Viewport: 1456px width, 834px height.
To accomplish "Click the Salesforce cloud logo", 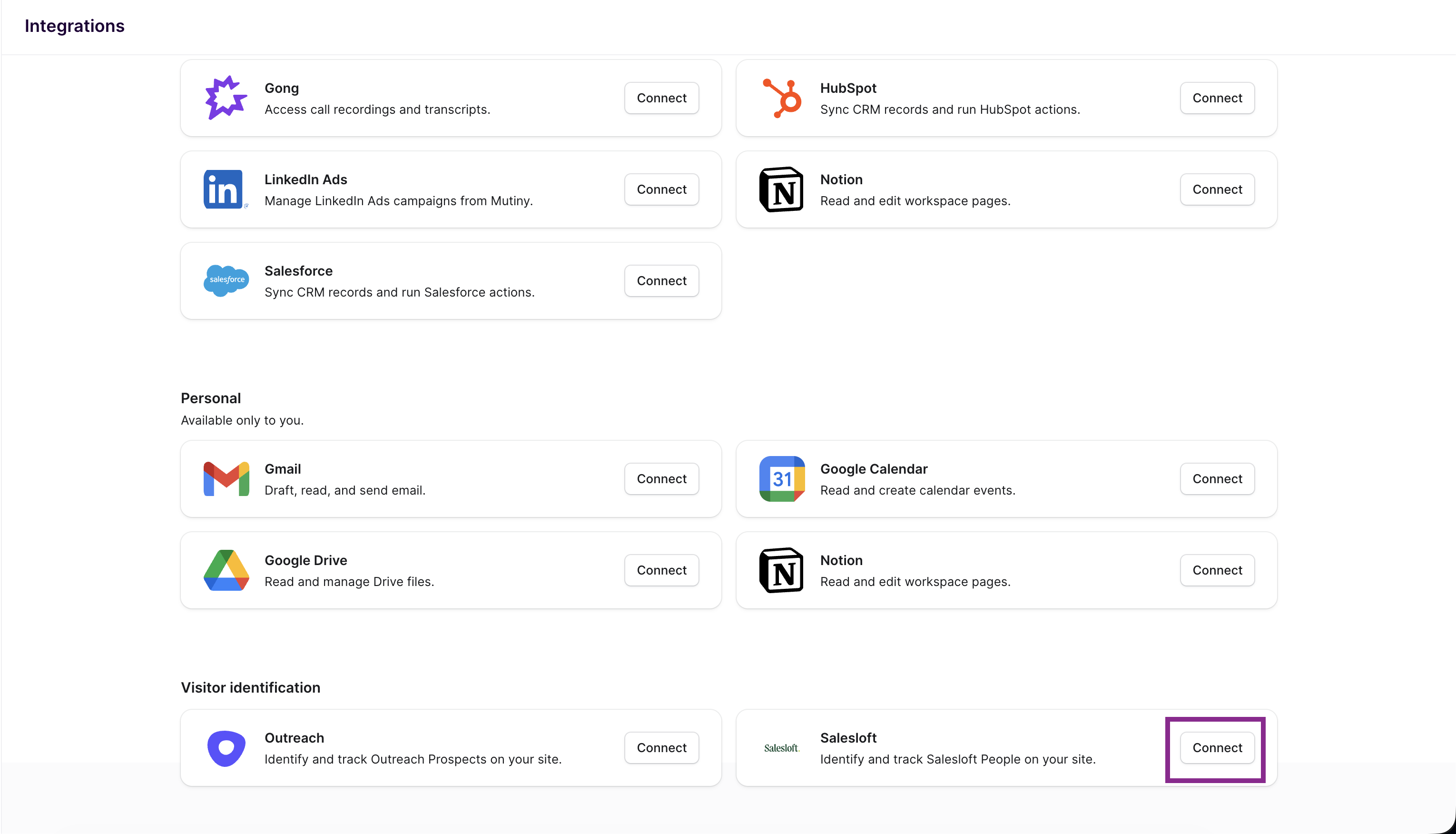I will [x=226, y=281].
